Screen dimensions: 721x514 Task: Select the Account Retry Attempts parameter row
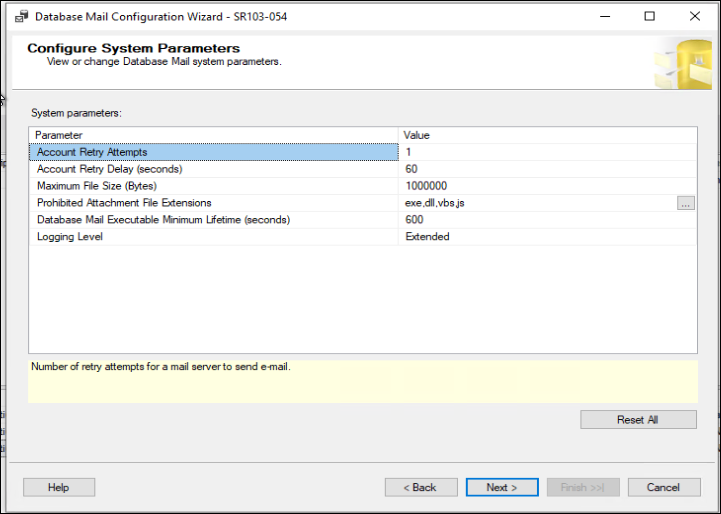point(214,152)
